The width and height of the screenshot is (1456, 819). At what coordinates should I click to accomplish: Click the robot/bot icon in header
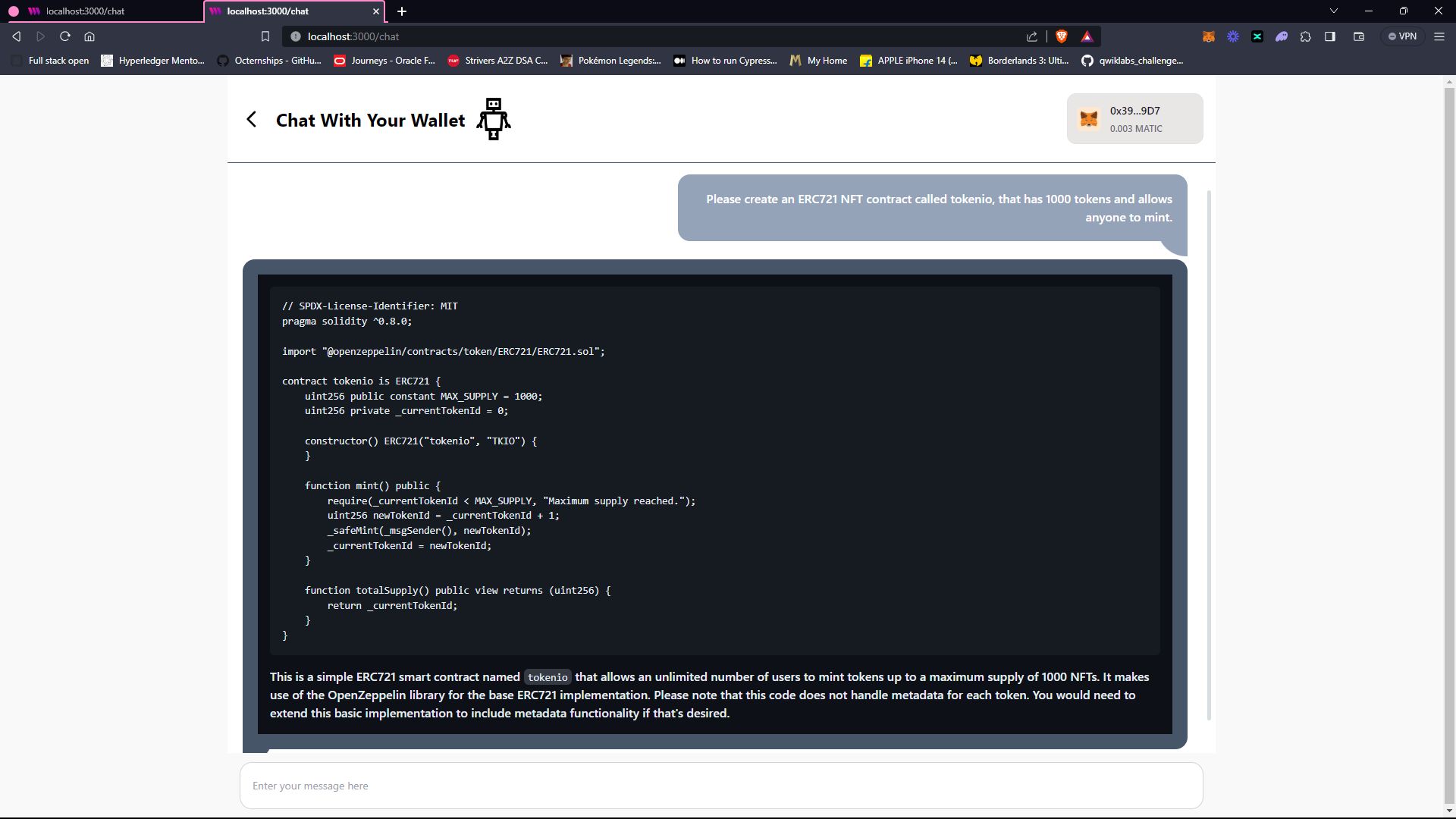(493, 118)
